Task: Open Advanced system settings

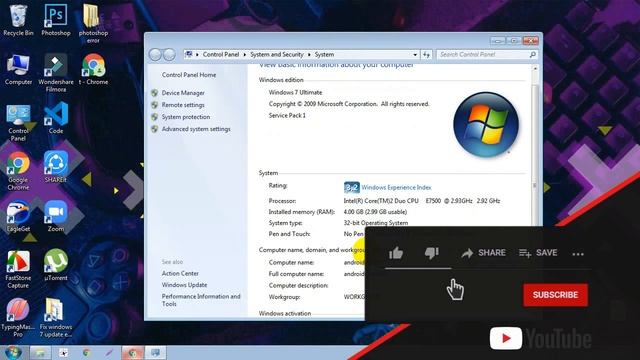Action: point(196,129)
